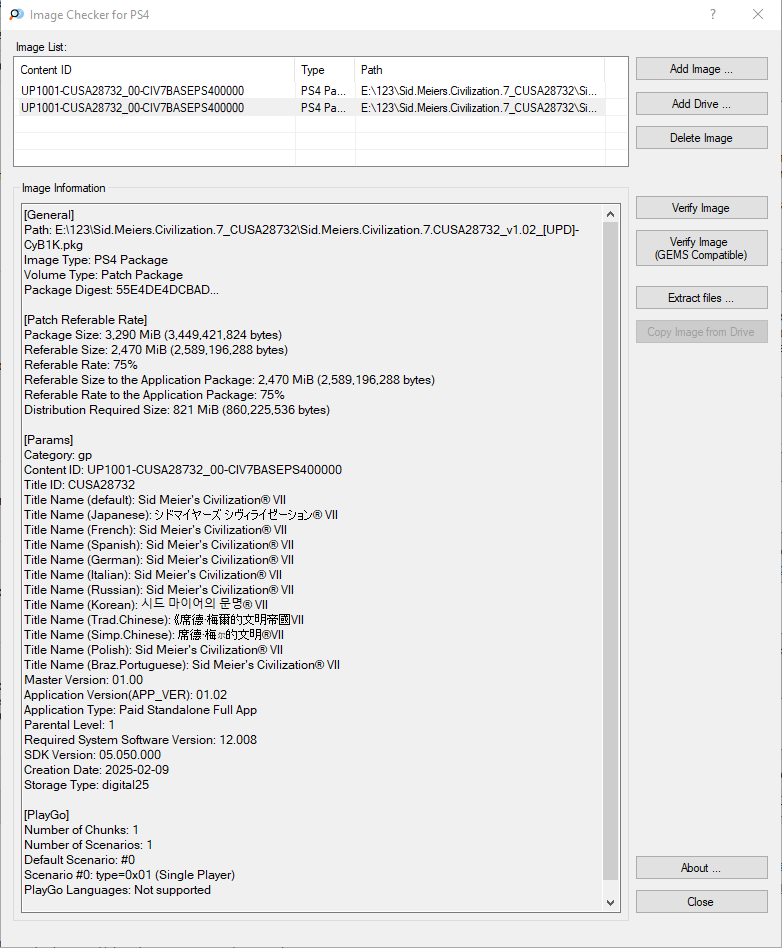The width and height of the screenshot is (782, 948).
Task: Sort by Path column header
Action: (480, 70)
